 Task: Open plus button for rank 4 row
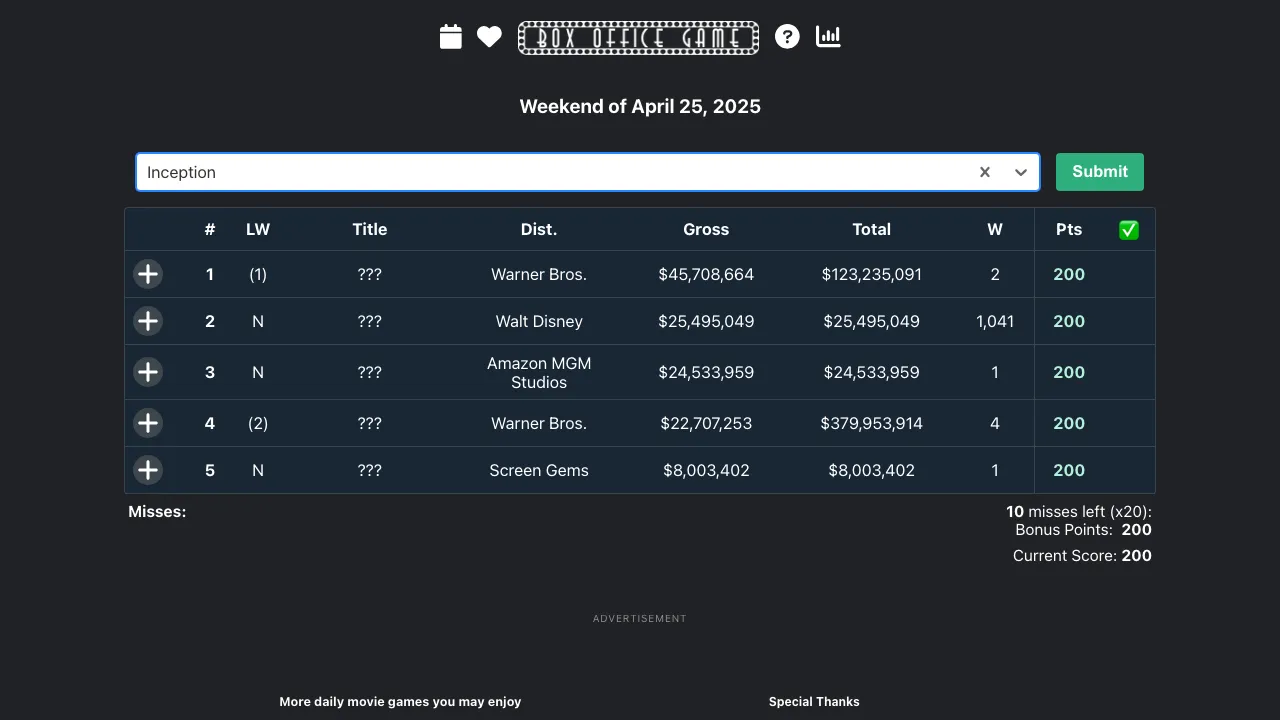(x=148, y=423)
